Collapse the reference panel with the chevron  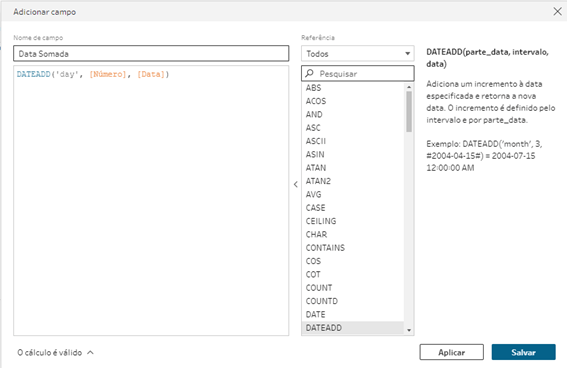click(295, 184)
